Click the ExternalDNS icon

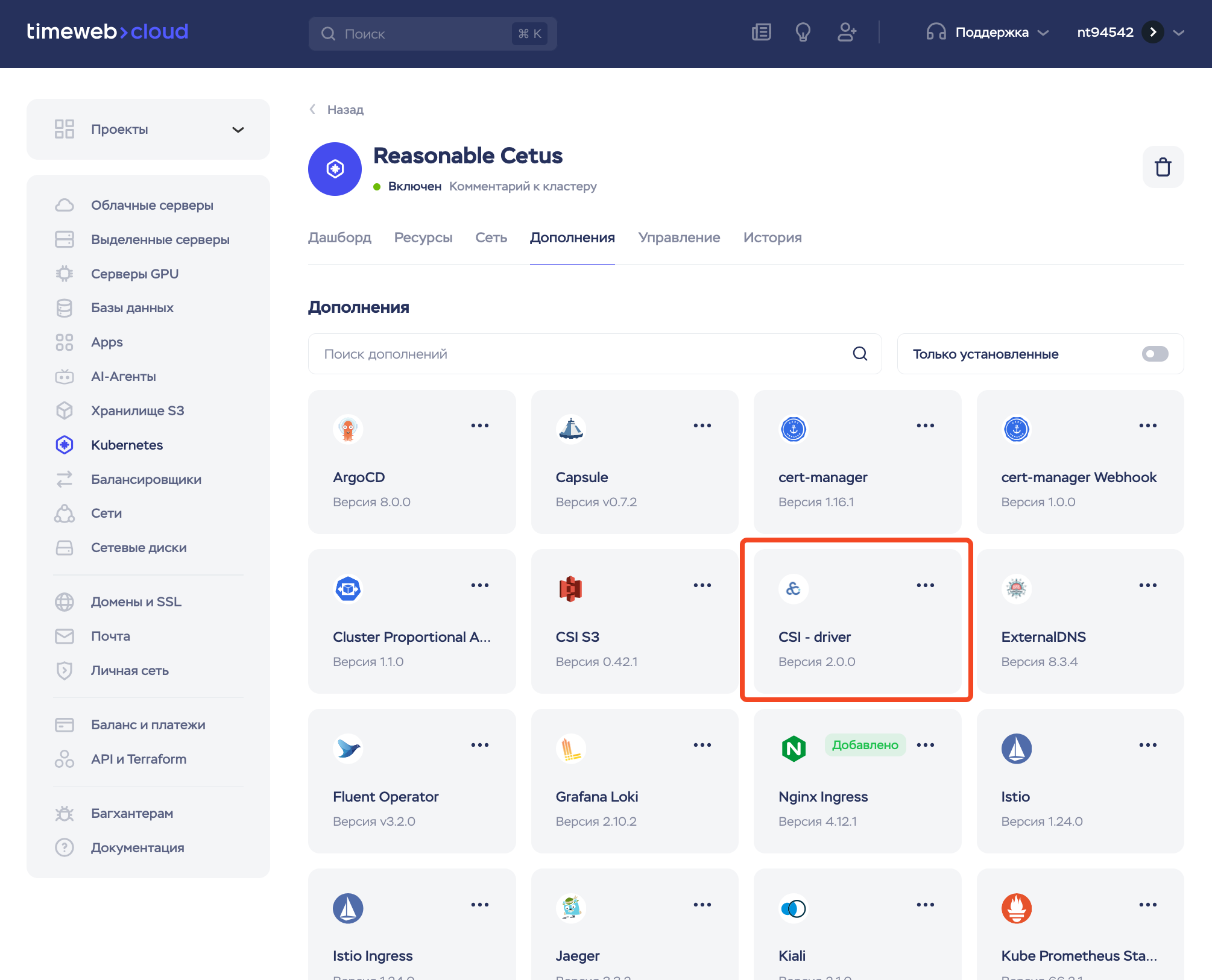coord(1017,589)
